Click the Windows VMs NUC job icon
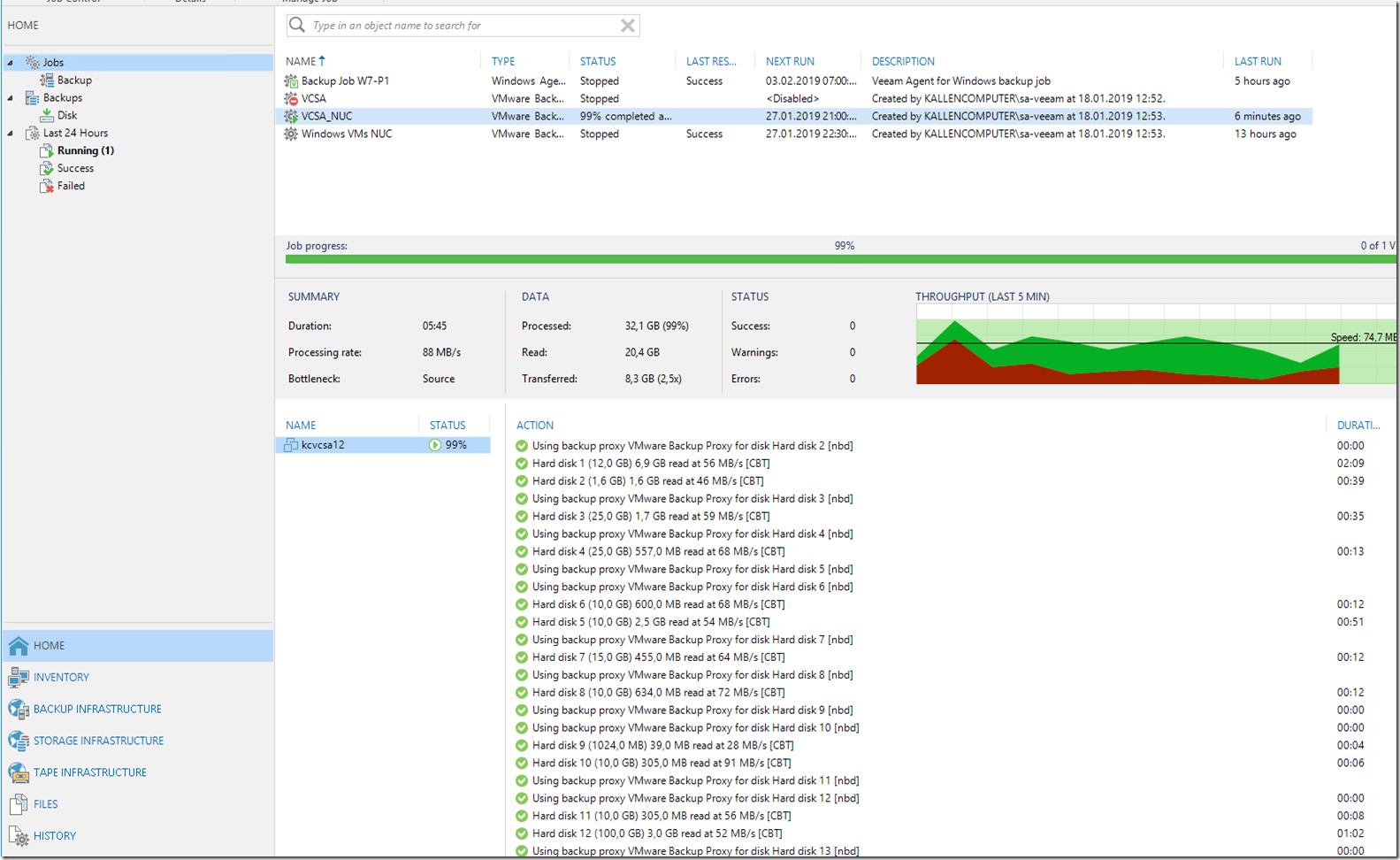This screenshot has width=1400, height=860. (x=291, y=134)
